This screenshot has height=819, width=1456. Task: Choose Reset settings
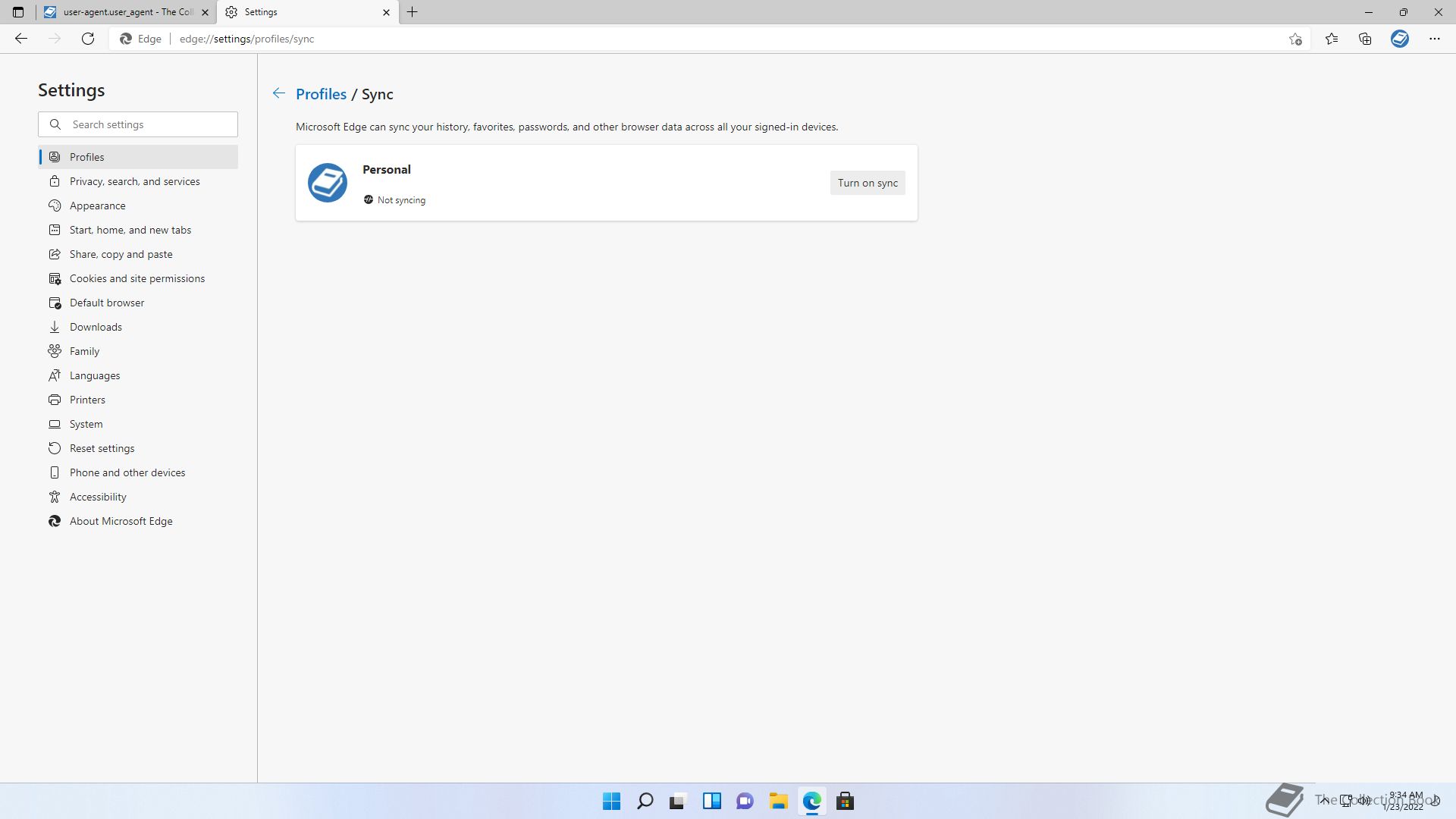click(138, 448)
